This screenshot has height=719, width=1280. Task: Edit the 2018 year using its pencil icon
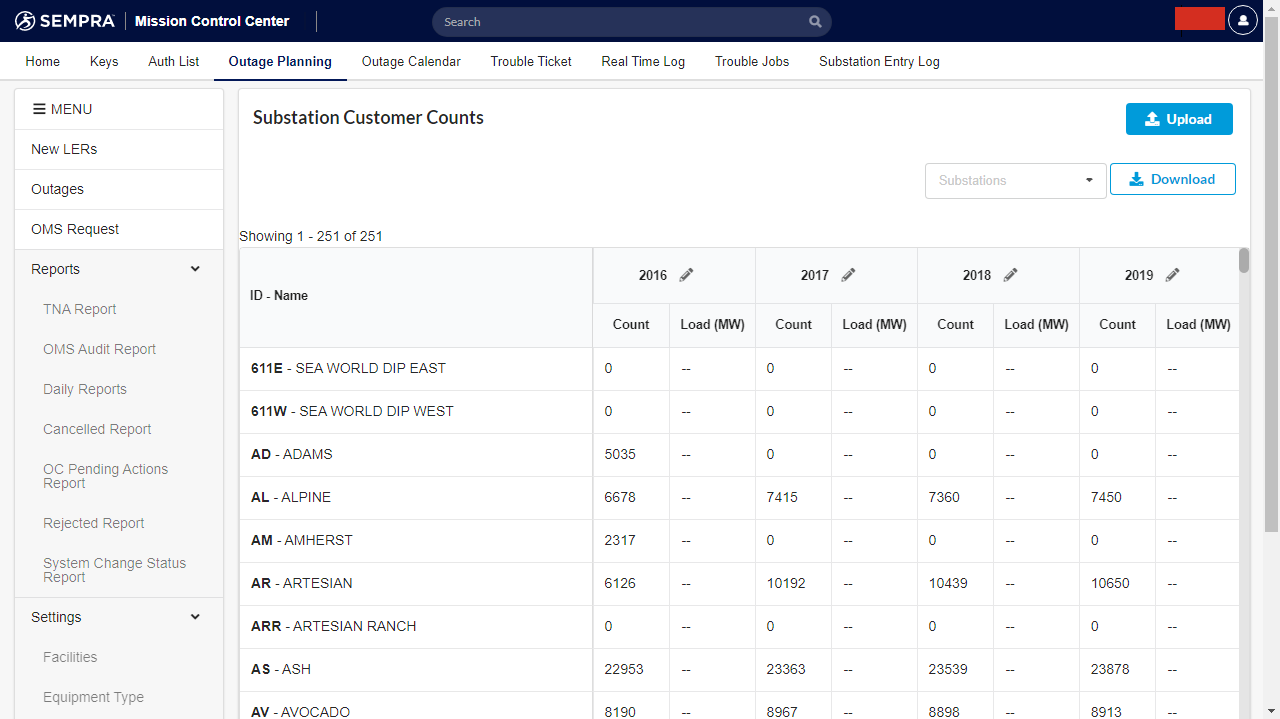(x=1011, y=273)
